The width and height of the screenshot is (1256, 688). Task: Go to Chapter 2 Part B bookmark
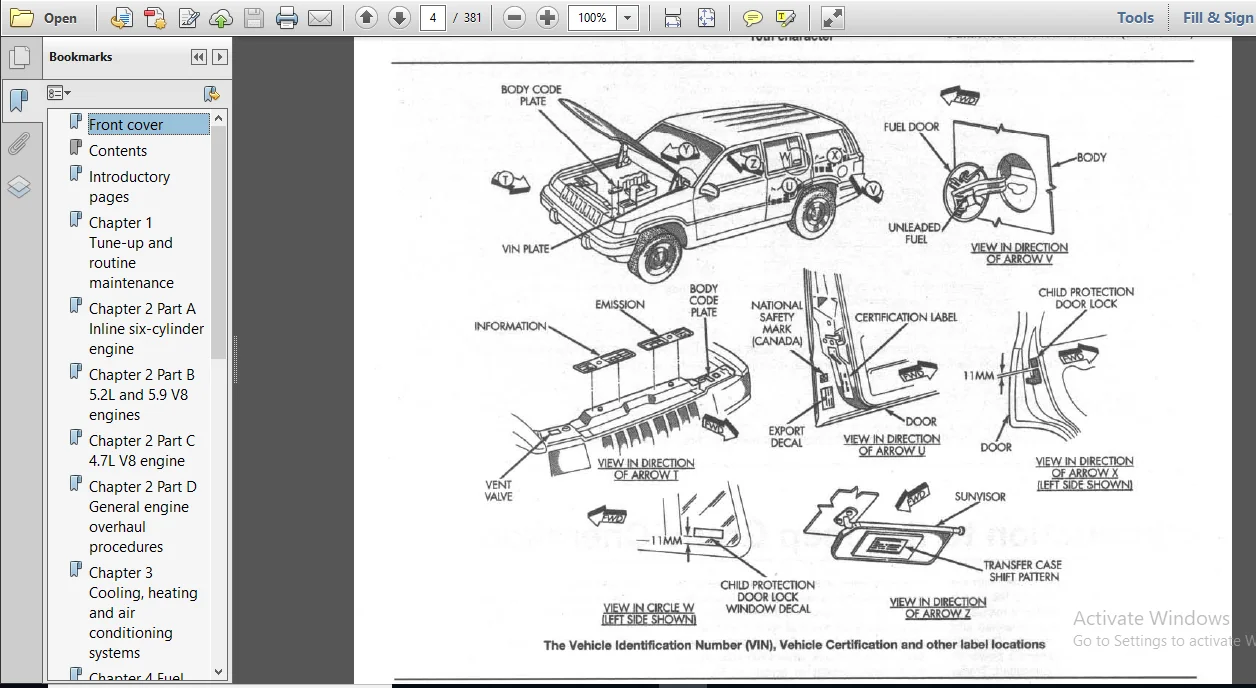(x=142, y=395)
